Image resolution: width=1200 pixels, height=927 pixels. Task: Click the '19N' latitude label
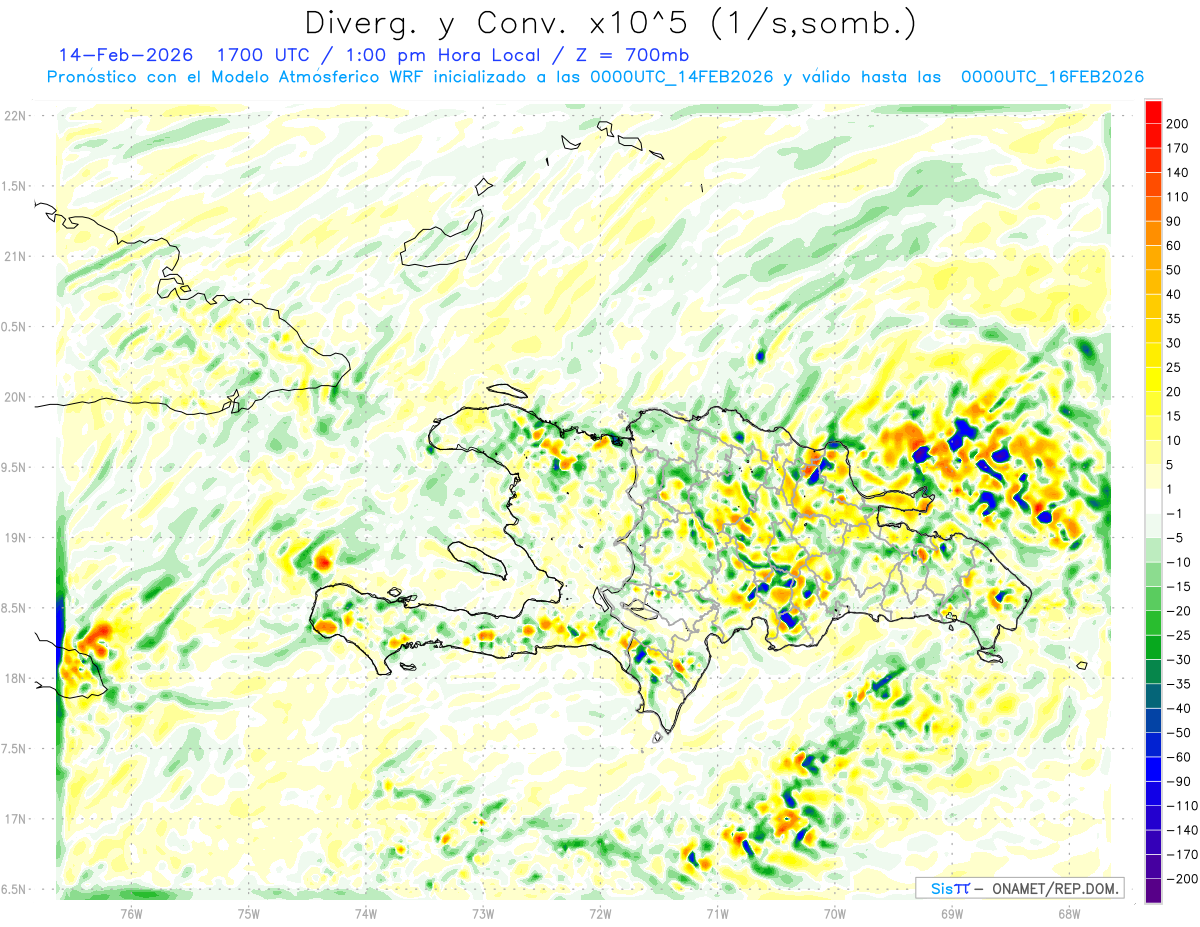(15, 538)
